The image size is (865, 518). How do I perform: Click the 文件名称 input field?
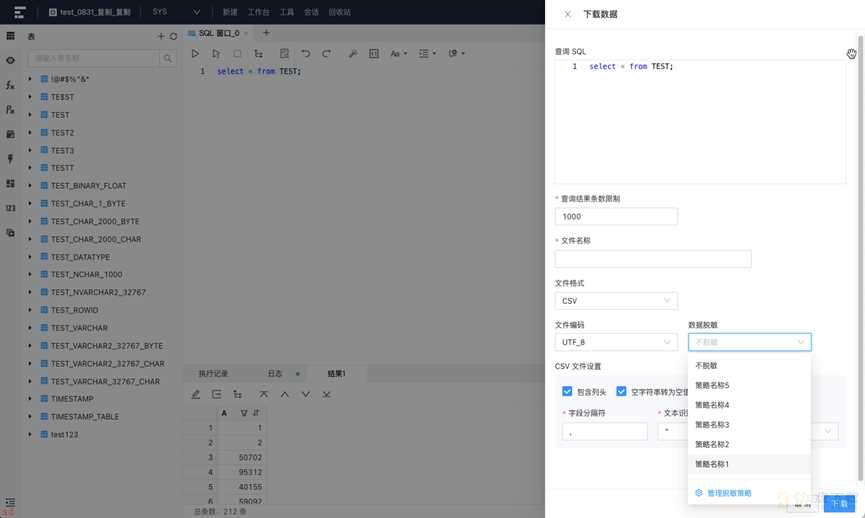[653, 259]
